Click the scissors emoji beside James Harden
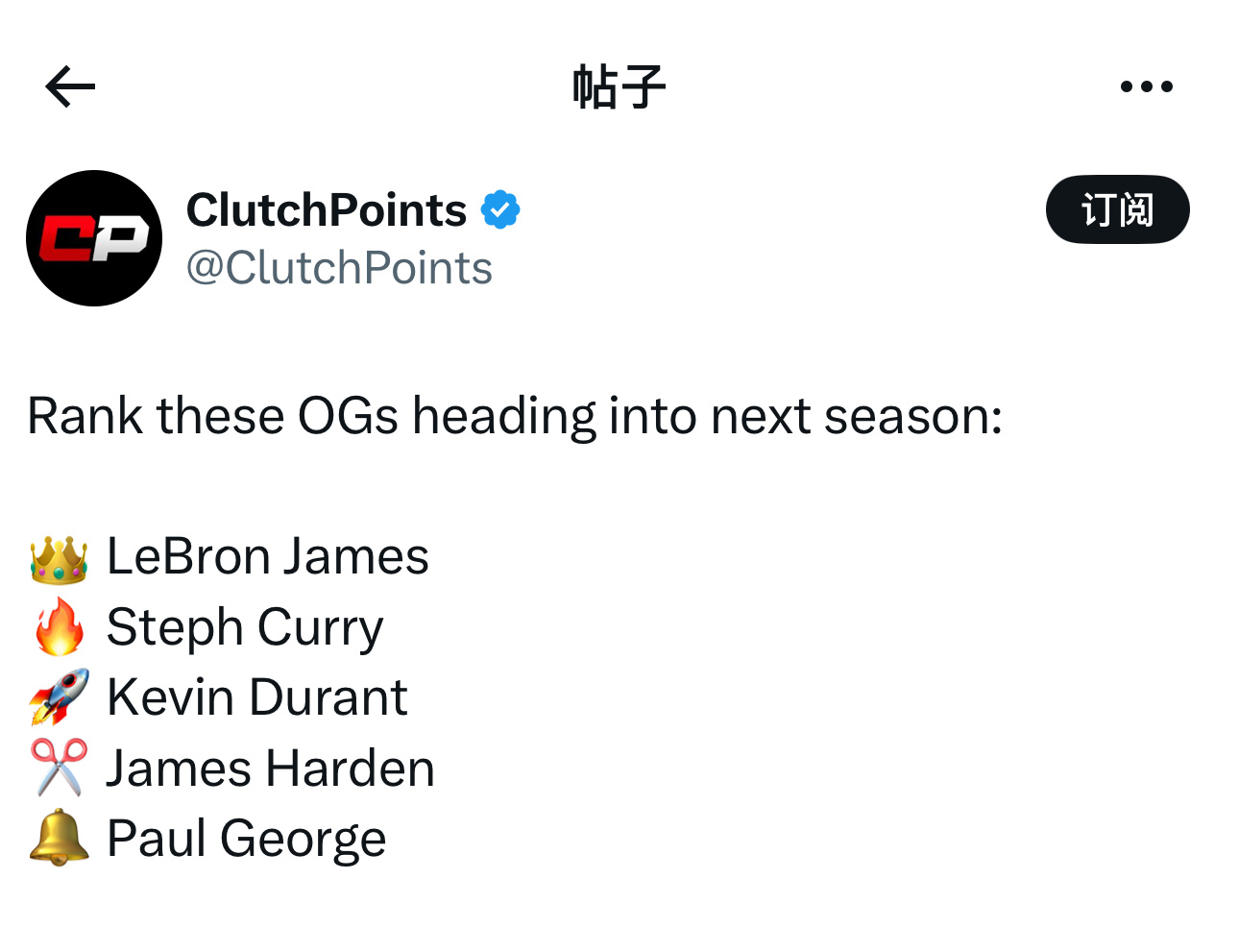 click(x=59, y=768)
